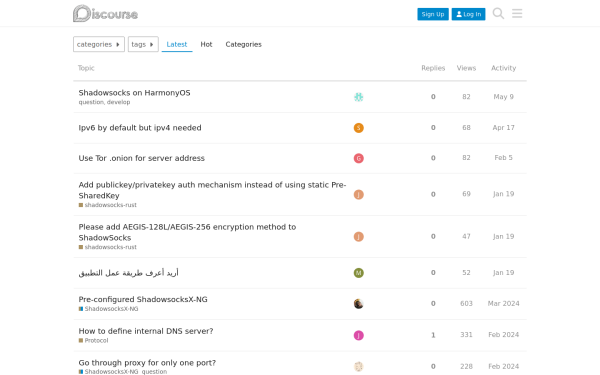Open shadowsocks-rust category under publickey topic
The width and height of the screenshot is (600, 375).
coord(108,205)
